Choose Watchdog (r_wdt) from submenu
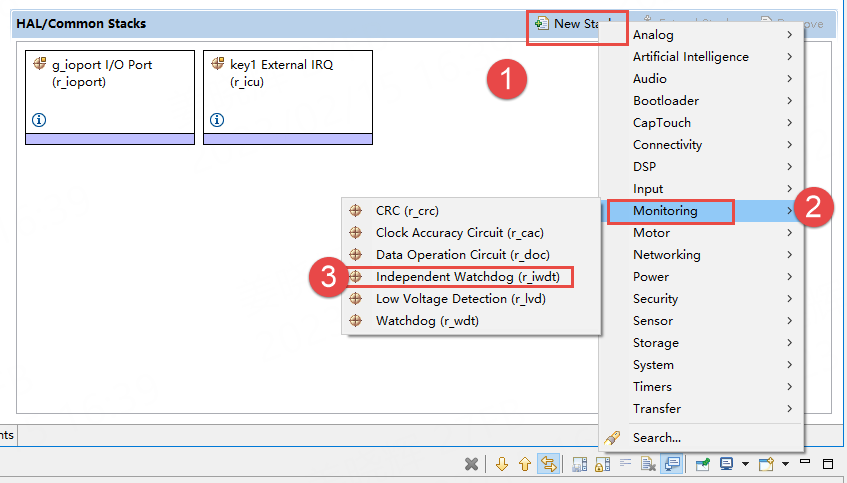 point(427,321)
